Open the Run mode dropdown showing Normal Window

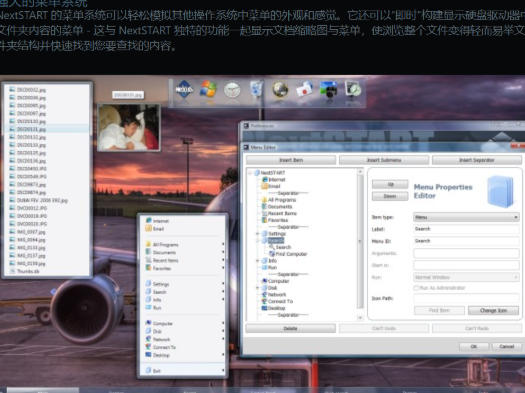[x=466, y=277]
